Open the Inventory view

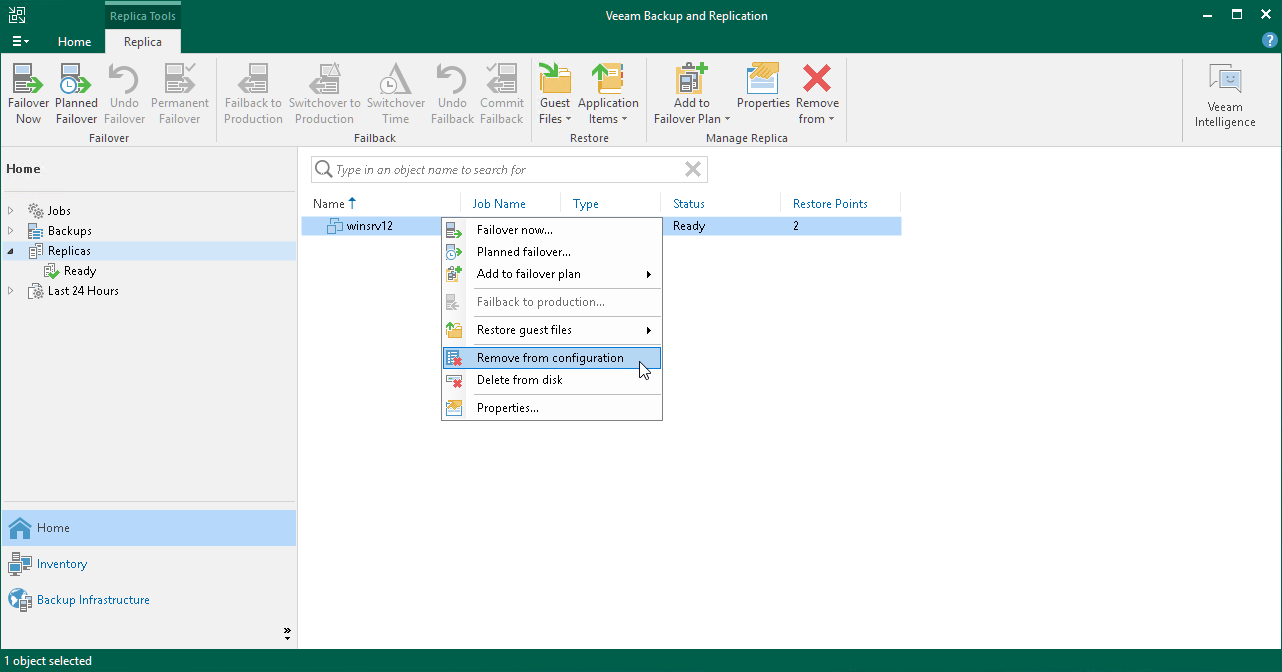tap(149, 564)
